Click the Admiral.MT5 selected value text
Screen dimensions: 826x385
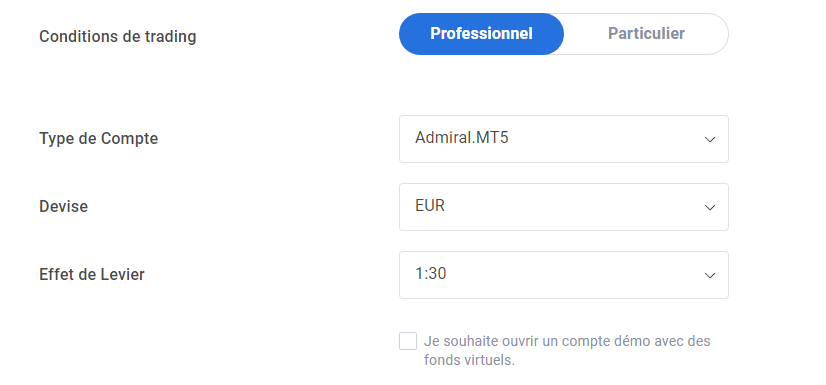462,137
